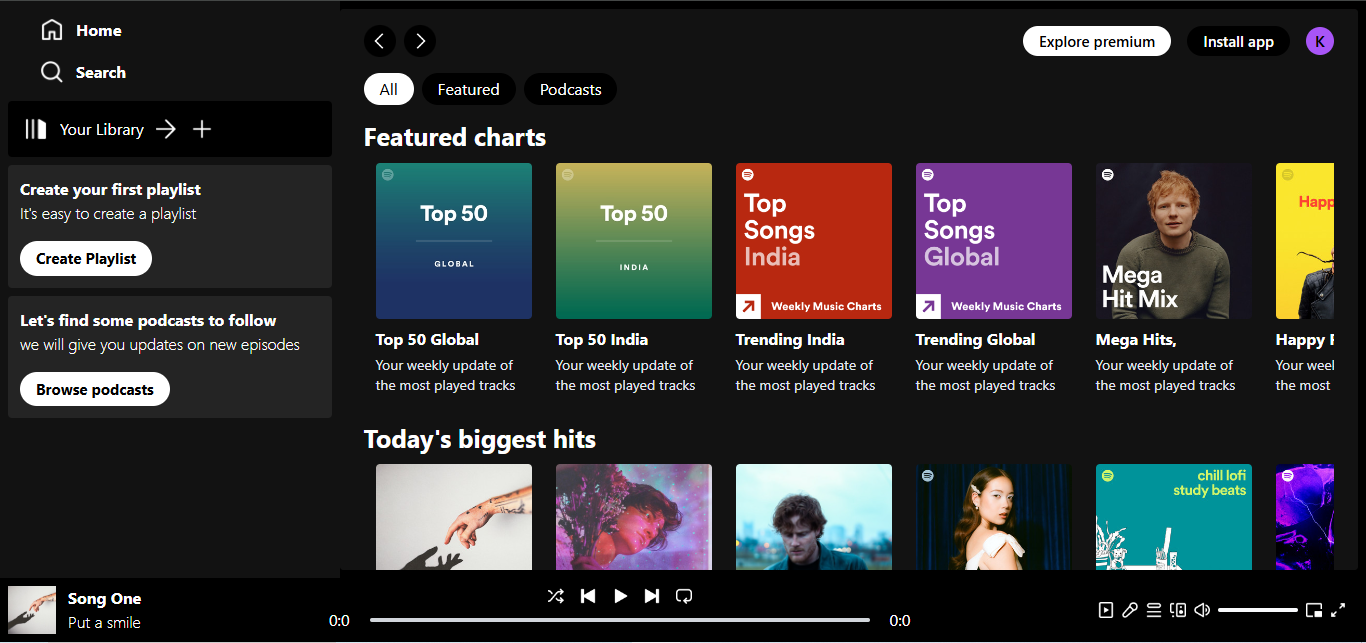The width and height of the screenshot is (1366, 643).
Task: Open the reaching hands playlist cover
Action: pos(454,517)
